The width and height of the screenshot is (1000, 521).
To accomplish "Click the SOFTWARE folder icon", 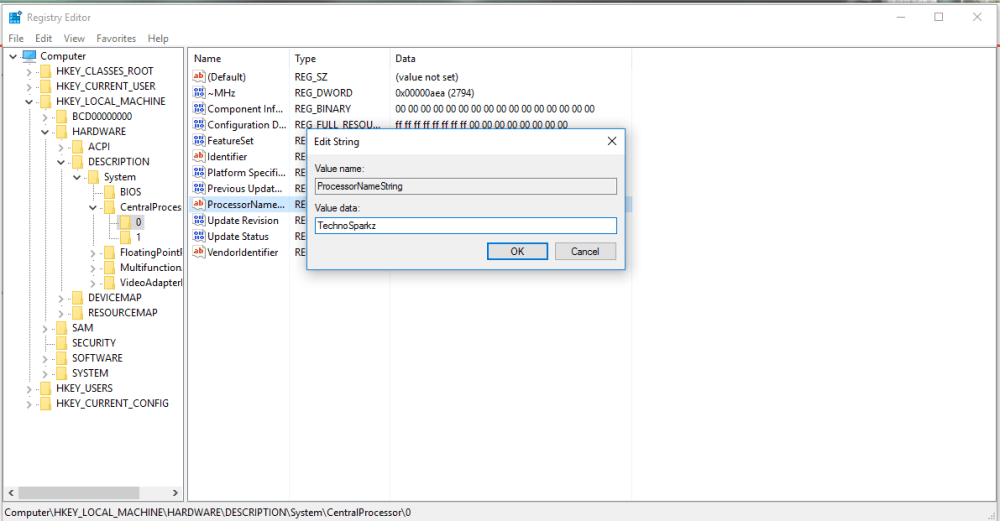I will click(62, 358).
